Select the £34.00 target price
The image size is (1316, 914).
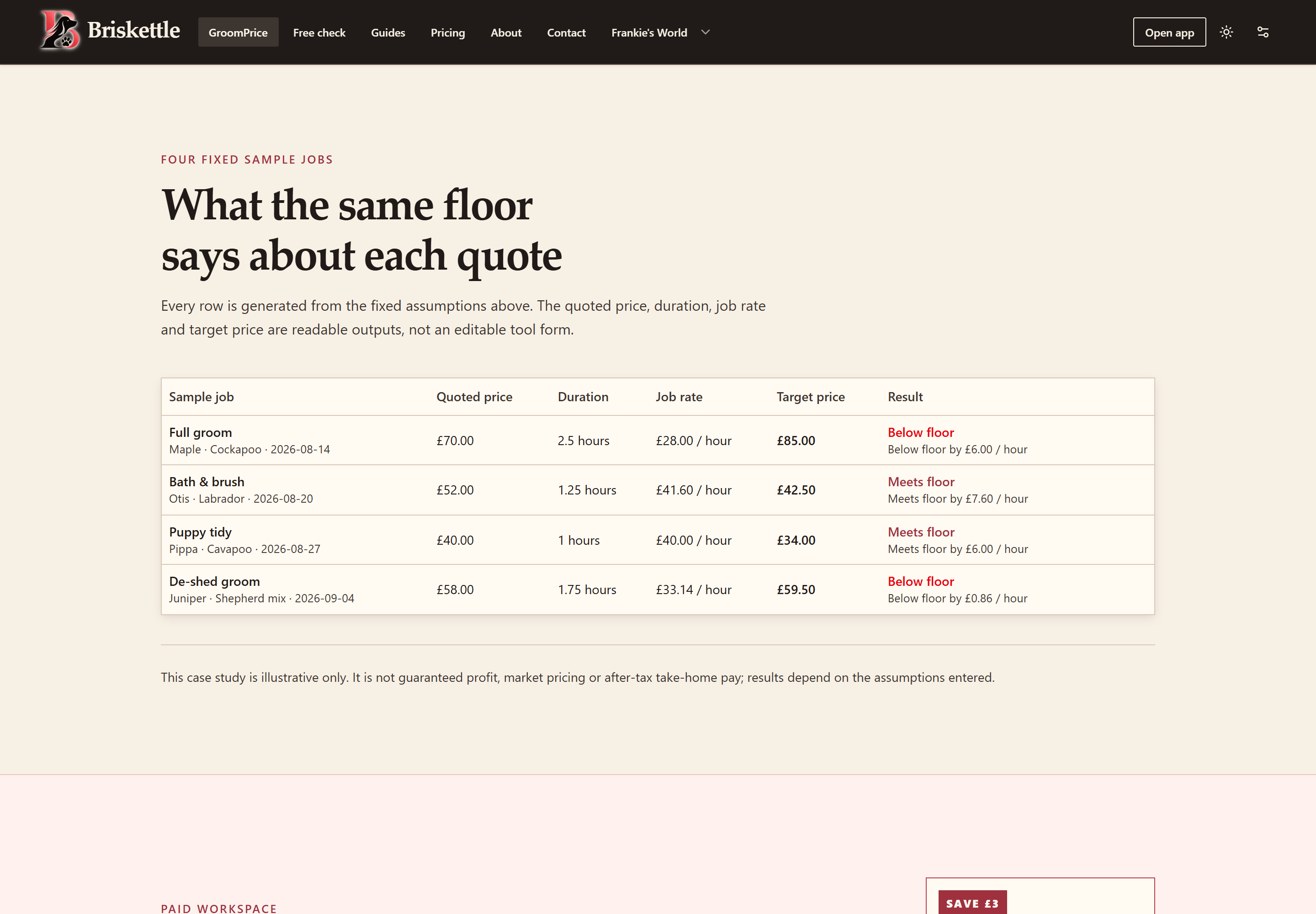(x=796, y=540)
